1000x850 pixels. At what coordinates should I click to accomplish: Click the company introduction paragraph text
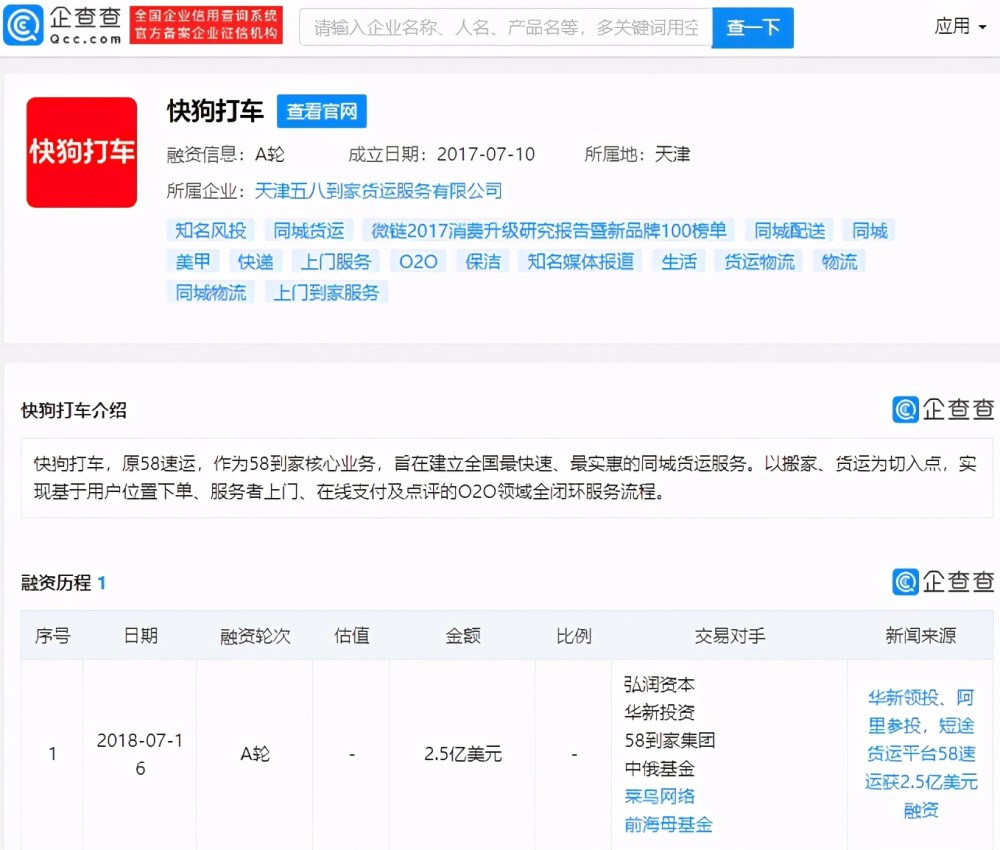point(505,478)
